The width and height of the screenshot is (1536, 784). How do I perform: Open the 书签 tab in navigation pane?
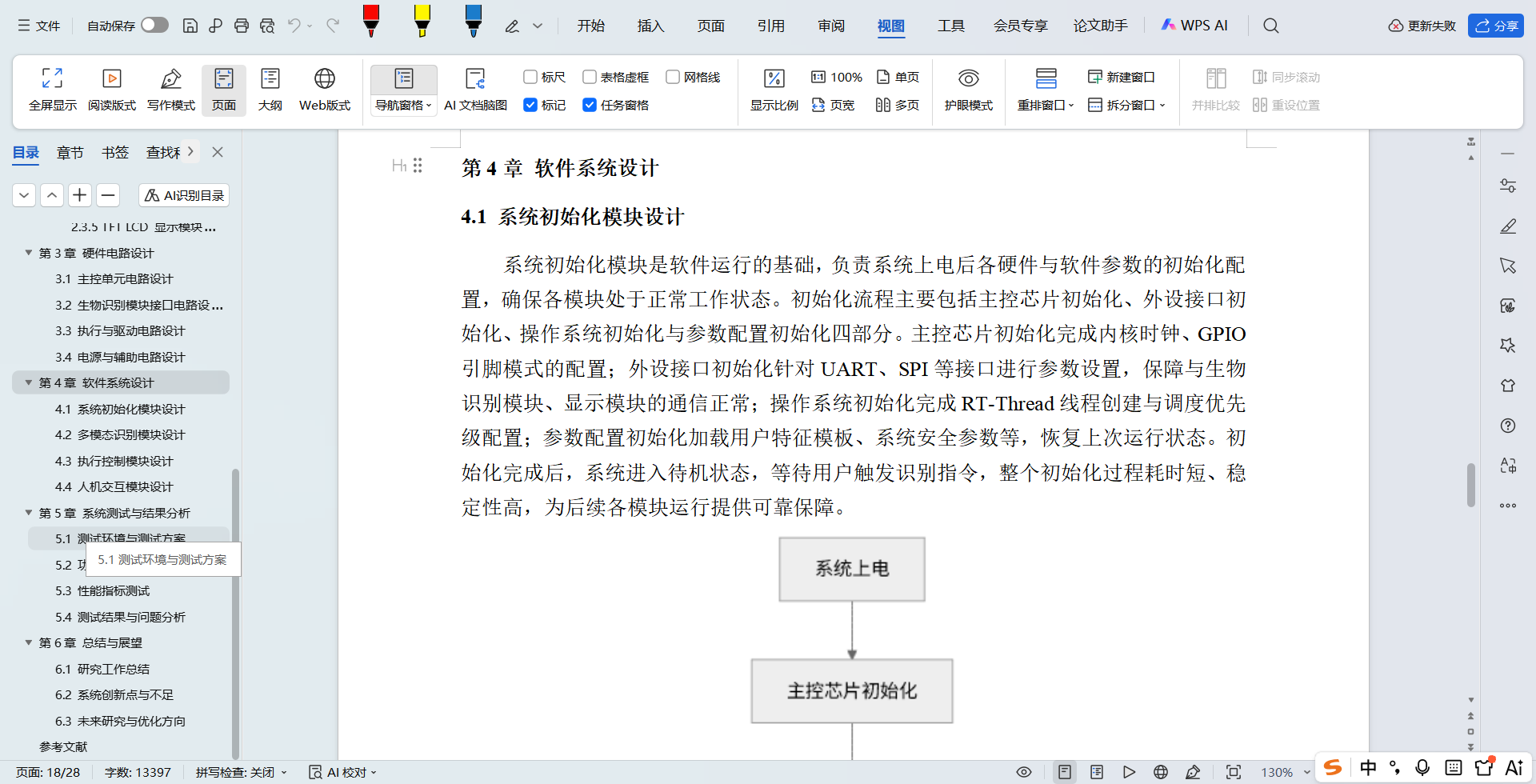[x=115, y=152]
